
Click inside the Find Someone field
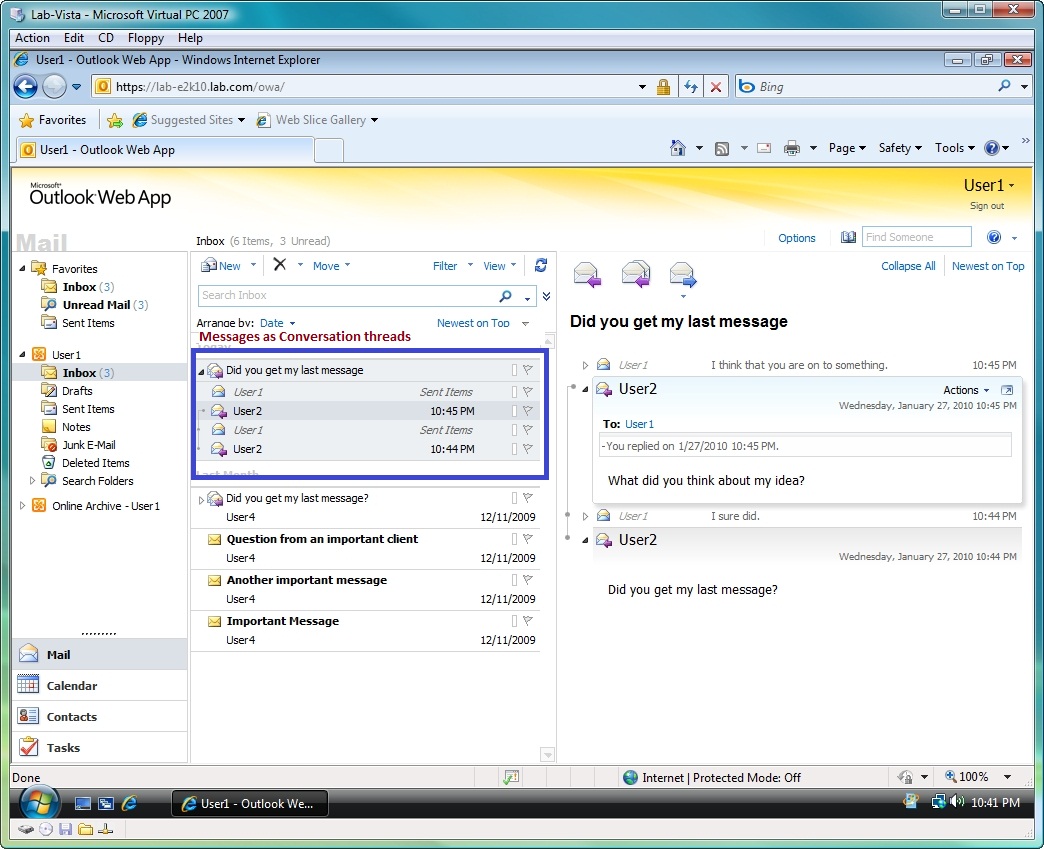(x=915, y=238)
